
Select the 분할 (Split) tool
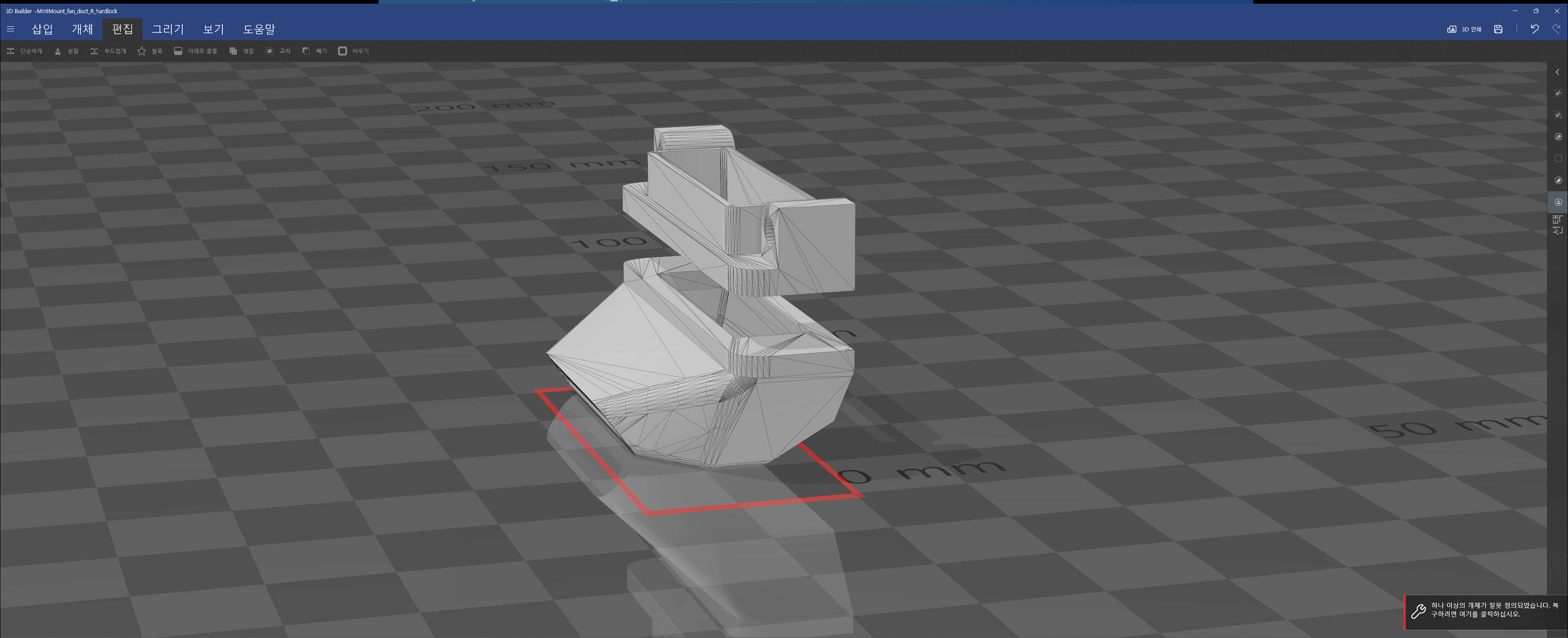click(x=67, y=51)
